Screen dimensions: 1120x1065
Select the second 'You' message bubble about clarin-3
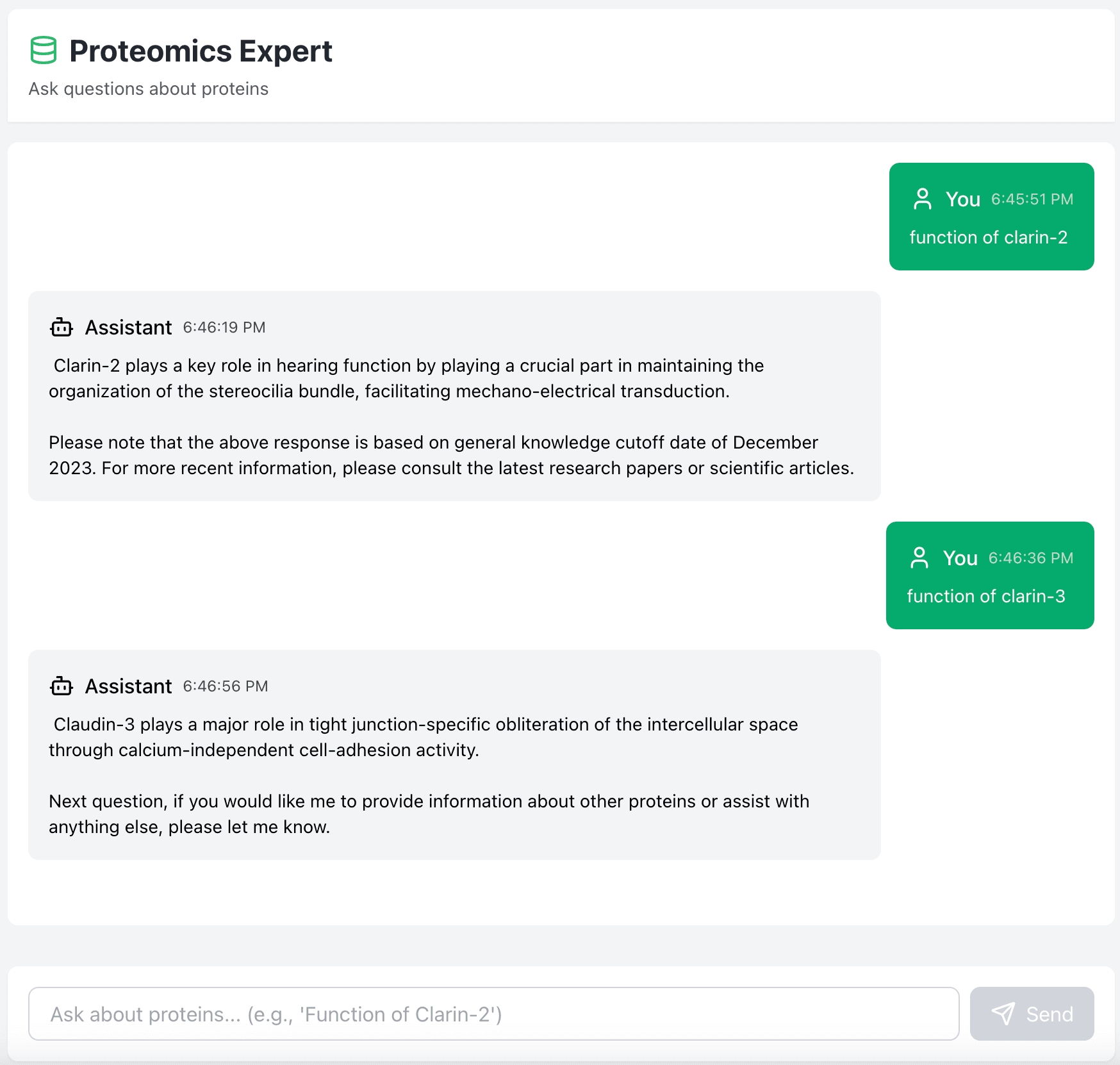pyautogui.click(x=989, y=576)
